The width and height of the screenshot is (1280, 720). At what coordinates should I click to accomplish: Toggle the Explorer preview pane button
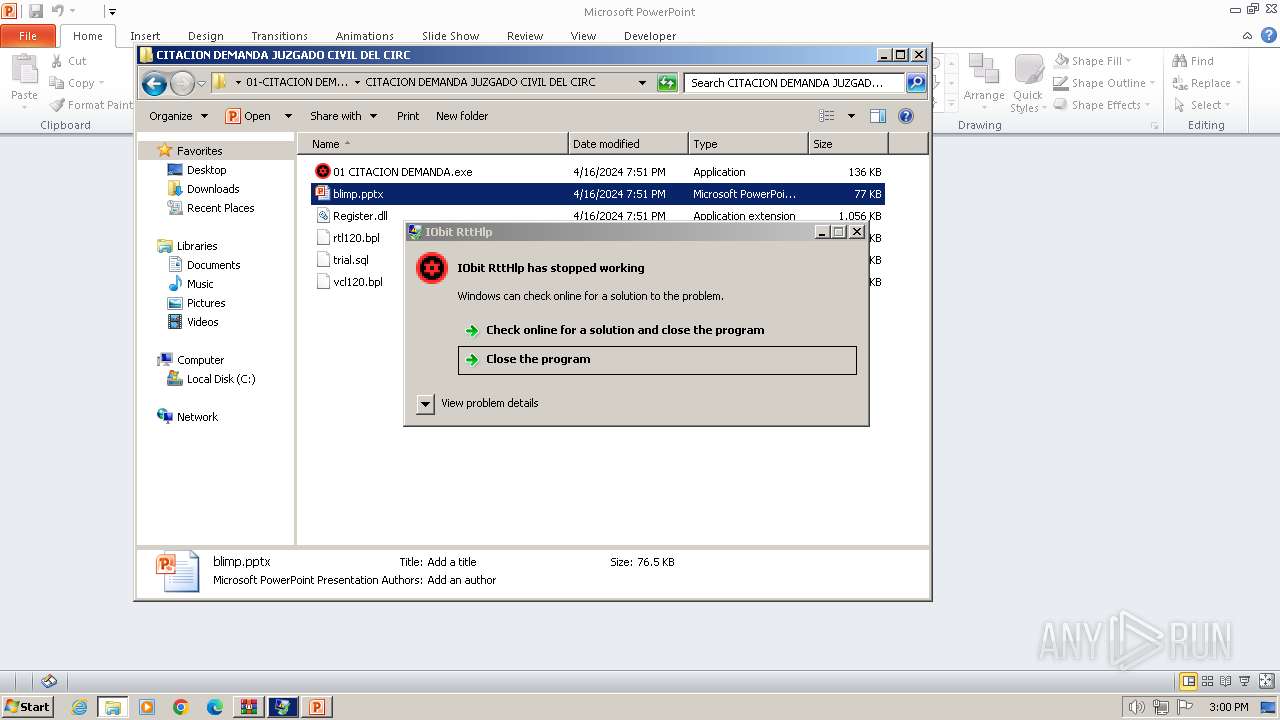(x=877, y=116)
